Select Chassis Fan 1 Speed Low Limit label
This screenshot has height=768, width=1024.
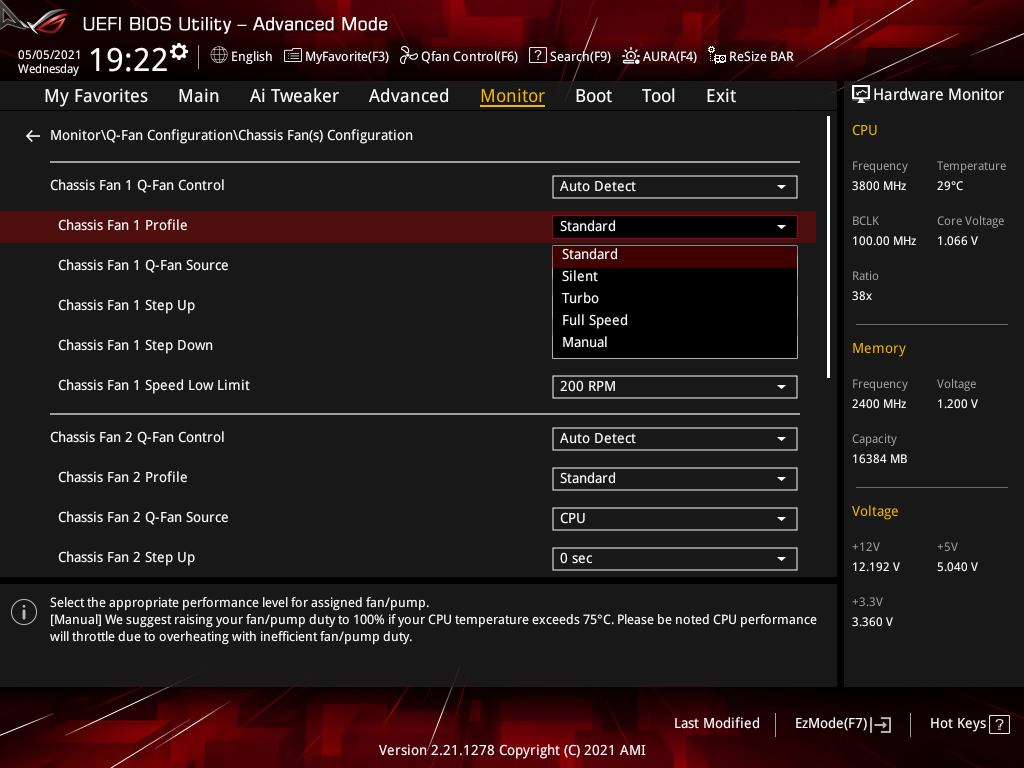tap(154, 386)
